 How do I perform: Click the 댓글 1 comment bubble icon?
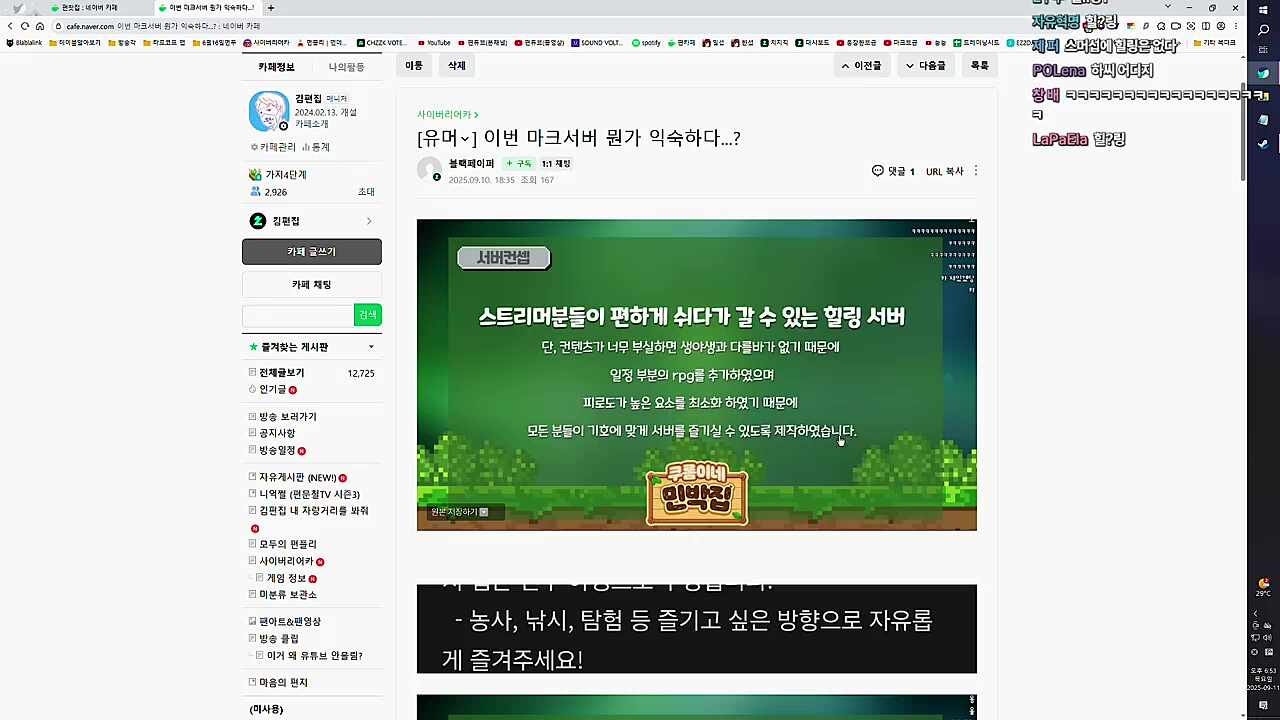(x=878, y=171)
